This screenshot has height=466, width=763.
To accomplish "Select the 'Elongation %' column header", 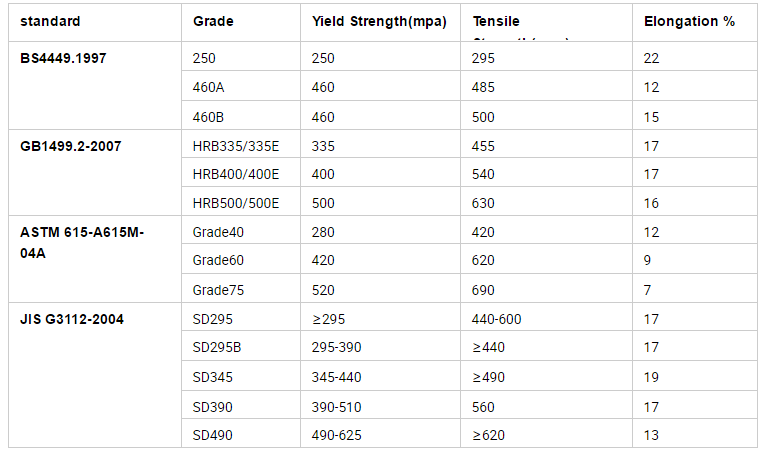I will click(694, 22).
